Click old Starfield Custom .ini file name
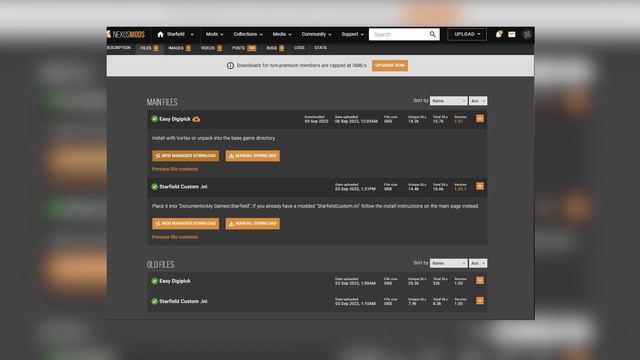 [x=183, y=301]
